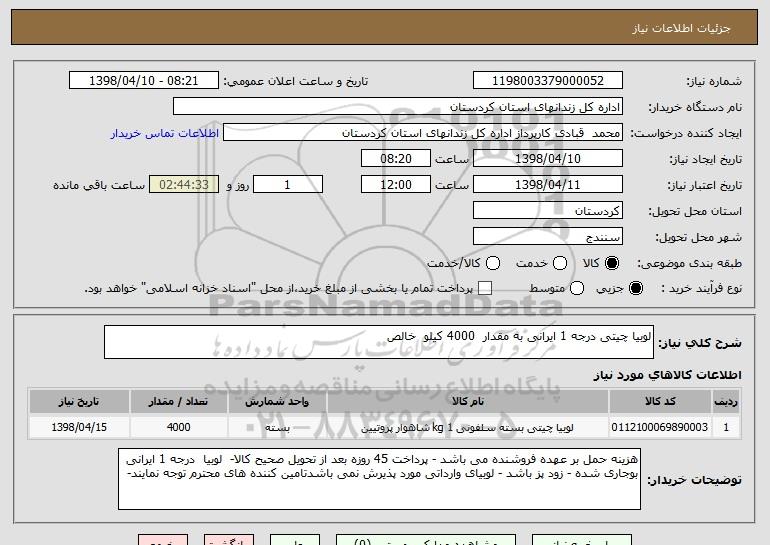Screen dimensions: 770x545
Task: Click the product name لوبیا چیتی cell
Action: [468, 427]
